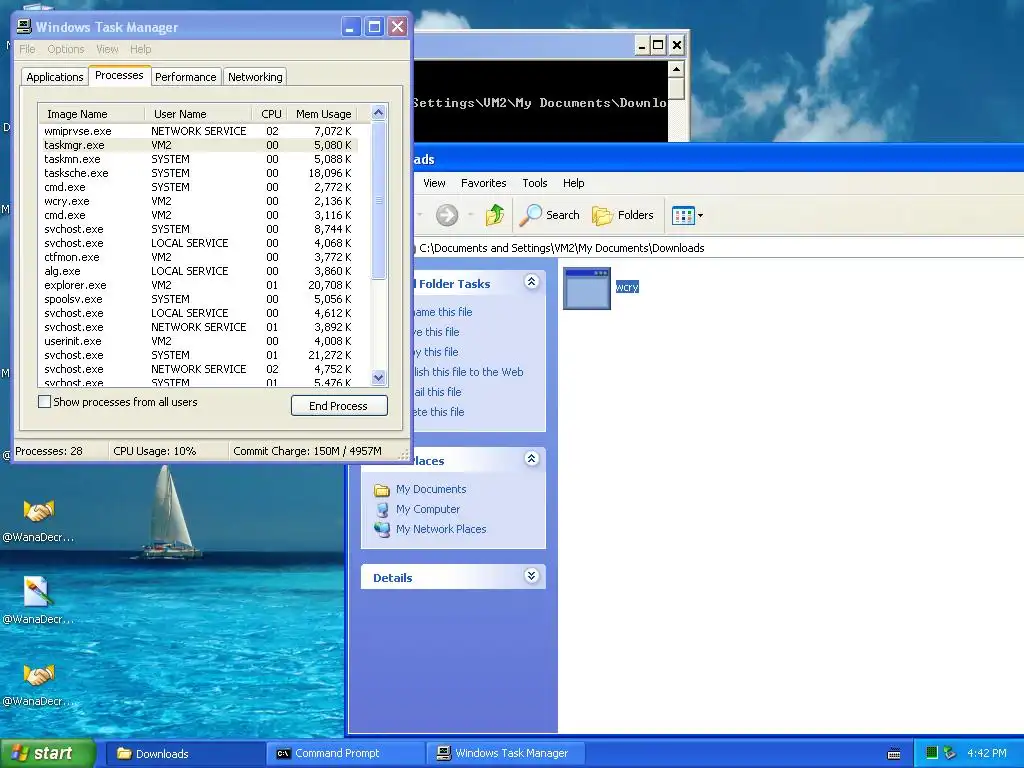Image resolution: width=1024 pixels, height=768 pixels.
Task: Sort processes by Image Name column
Action: pyautogui.click(x=91, y=114)
